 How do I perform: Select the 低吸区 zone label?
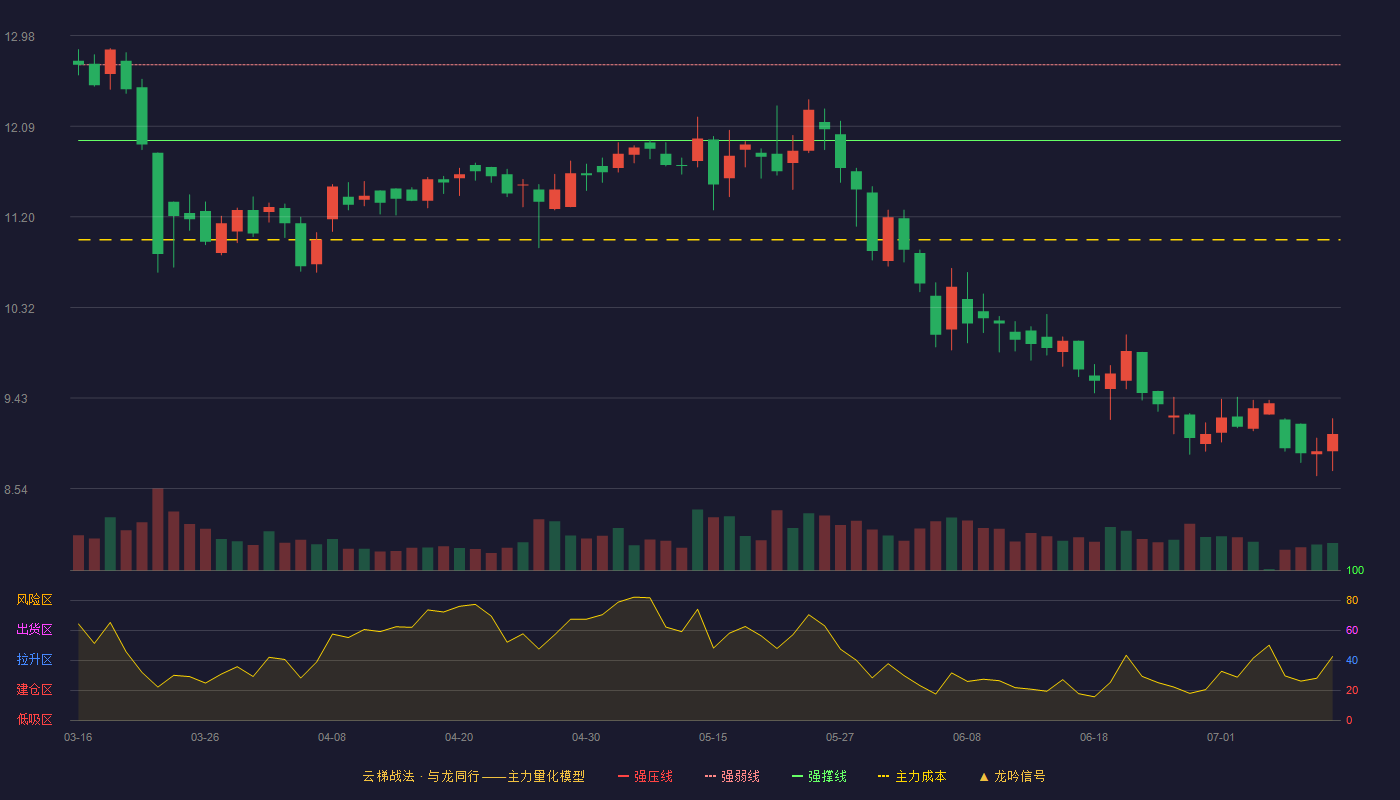coord(34,719)
